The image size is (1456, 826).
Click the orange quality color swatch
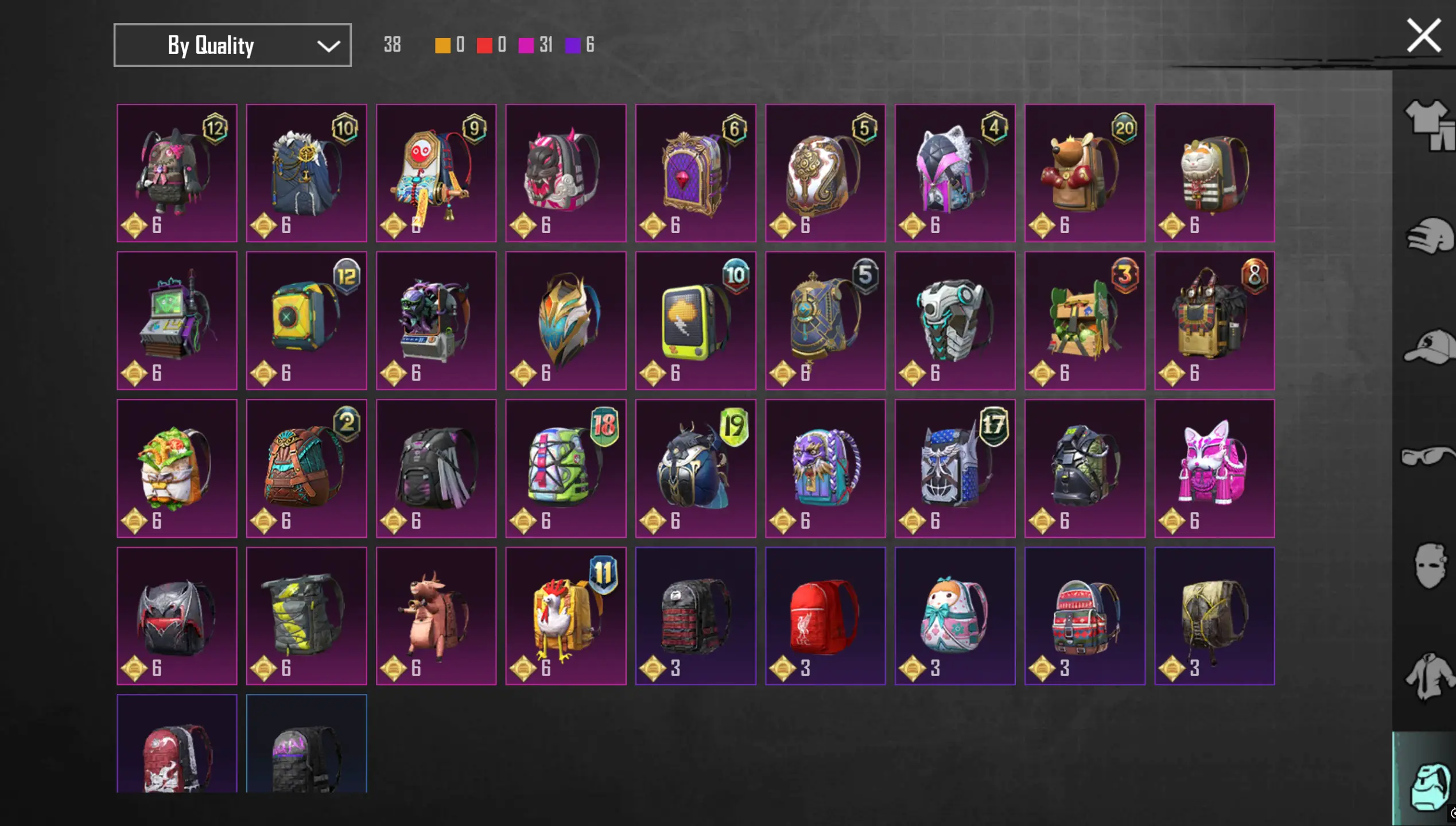pos(442,45)
